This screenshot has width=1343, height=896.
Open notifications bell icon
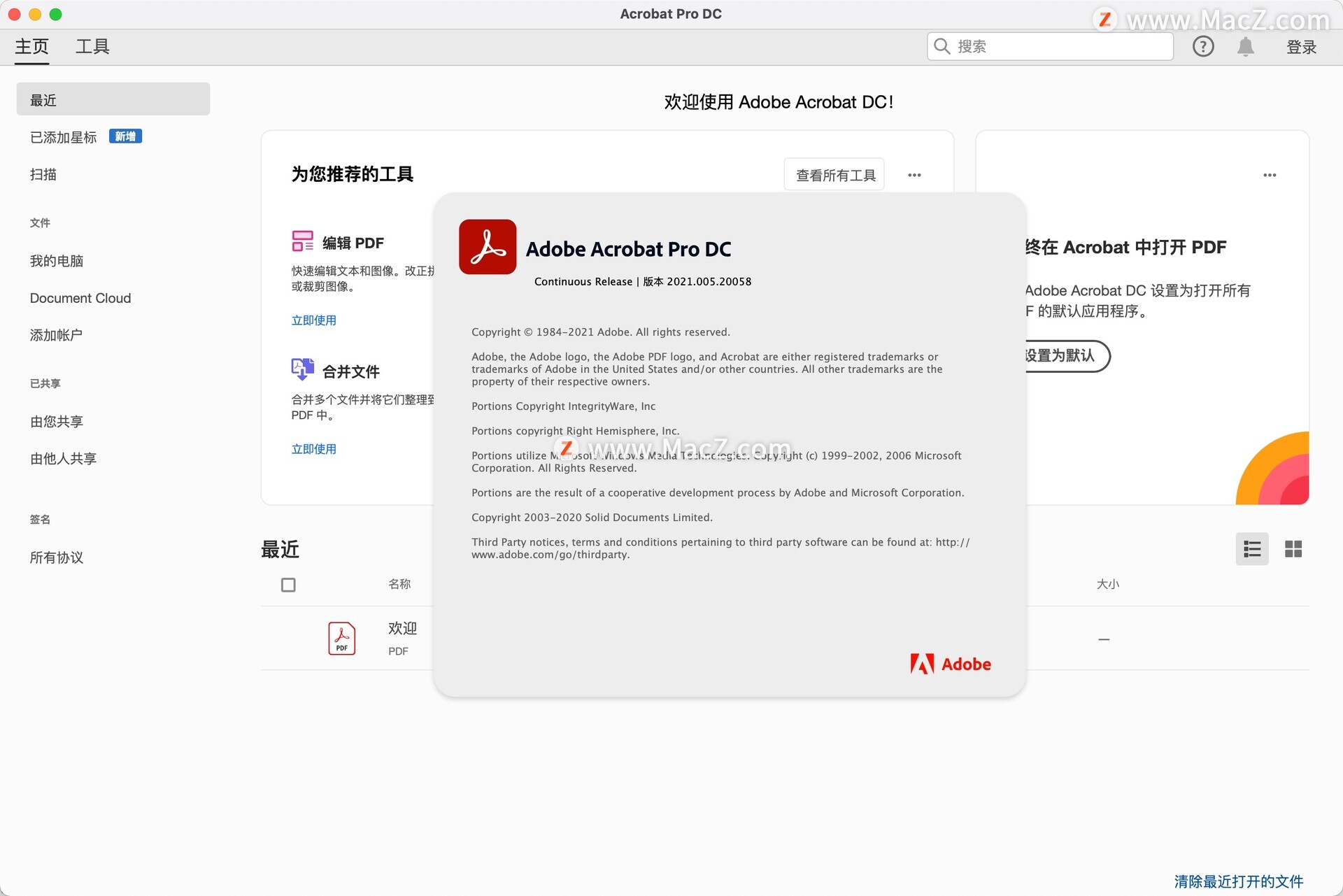coord(1246,47)
